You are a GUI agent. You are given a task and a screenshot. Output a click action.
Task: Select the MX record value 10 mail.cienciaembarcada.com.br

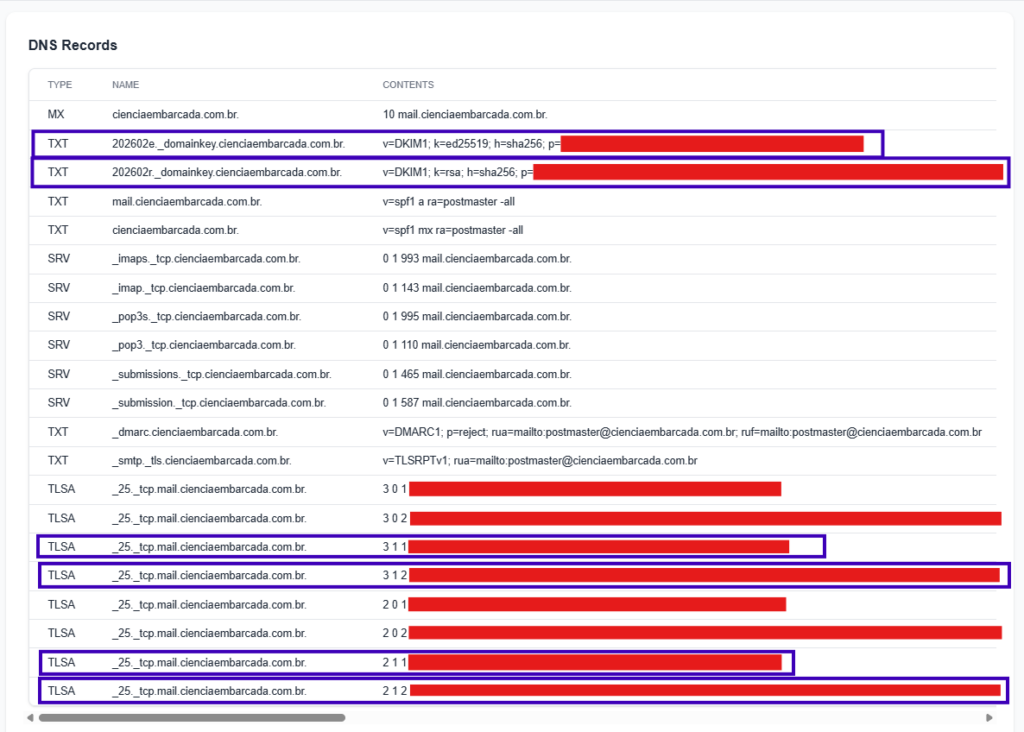tap(465, 115)
